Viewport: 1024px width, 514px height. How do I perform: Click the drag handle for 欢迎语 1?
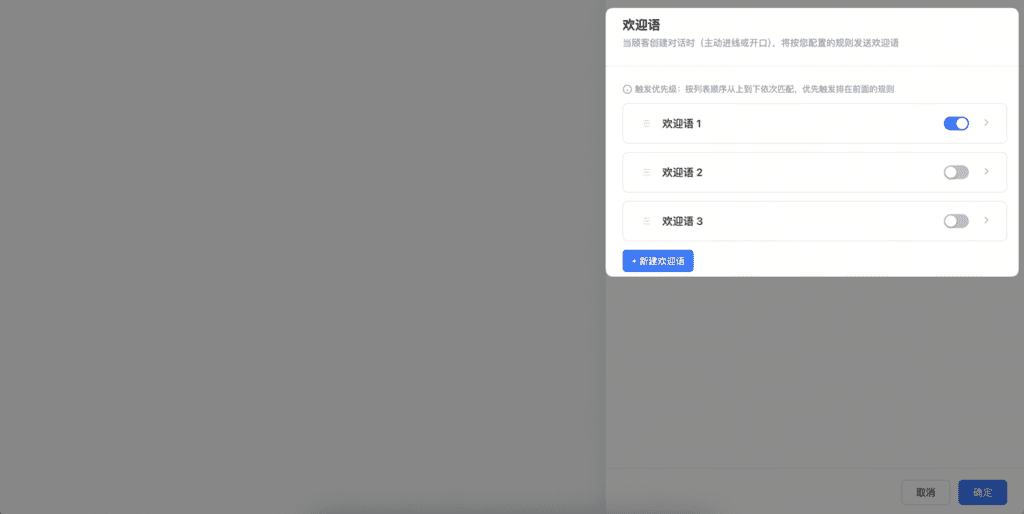(646, 124)
